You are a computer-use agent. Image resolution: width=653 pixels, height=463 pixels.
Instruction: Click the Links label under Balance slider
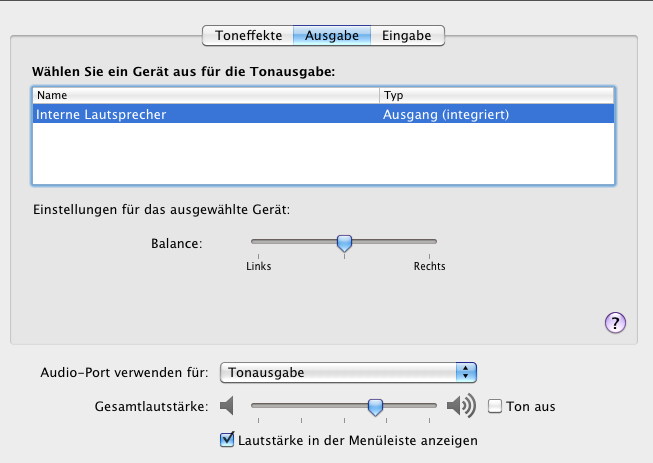point(258,266)
